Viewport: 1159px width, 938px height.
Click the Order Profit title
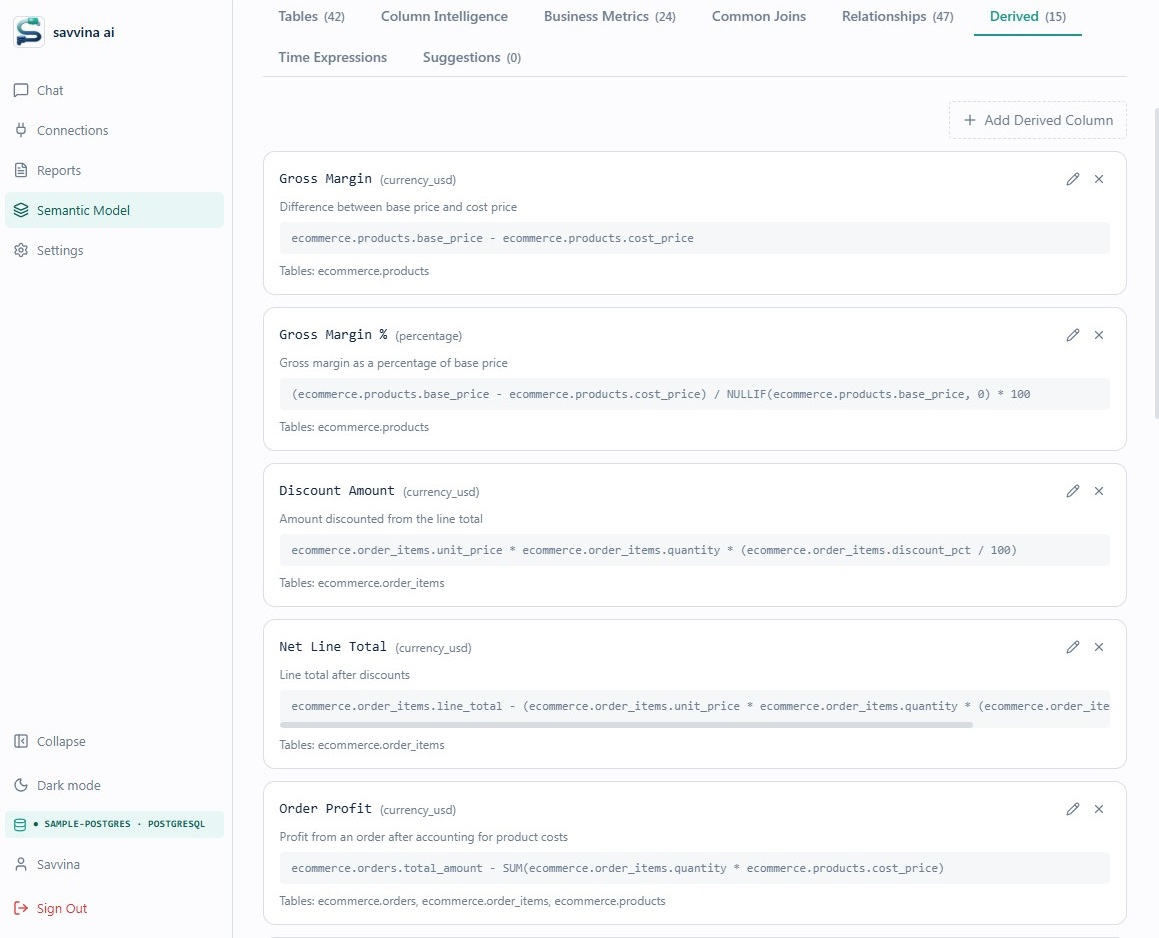[x=325, y=809]
